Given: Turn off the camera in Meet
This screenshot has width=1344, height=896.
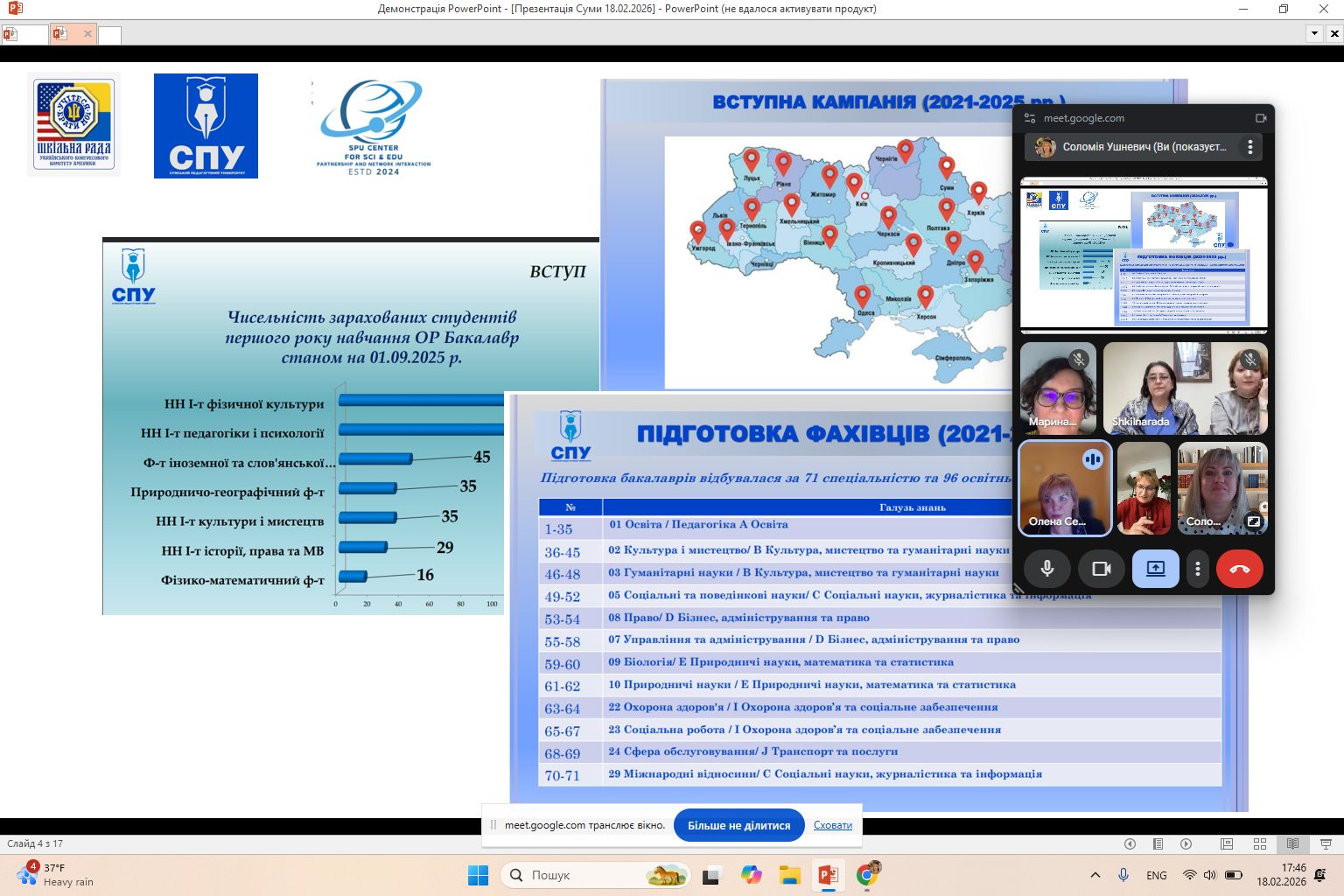Looking at the screenshot, I should (1101, 569).
